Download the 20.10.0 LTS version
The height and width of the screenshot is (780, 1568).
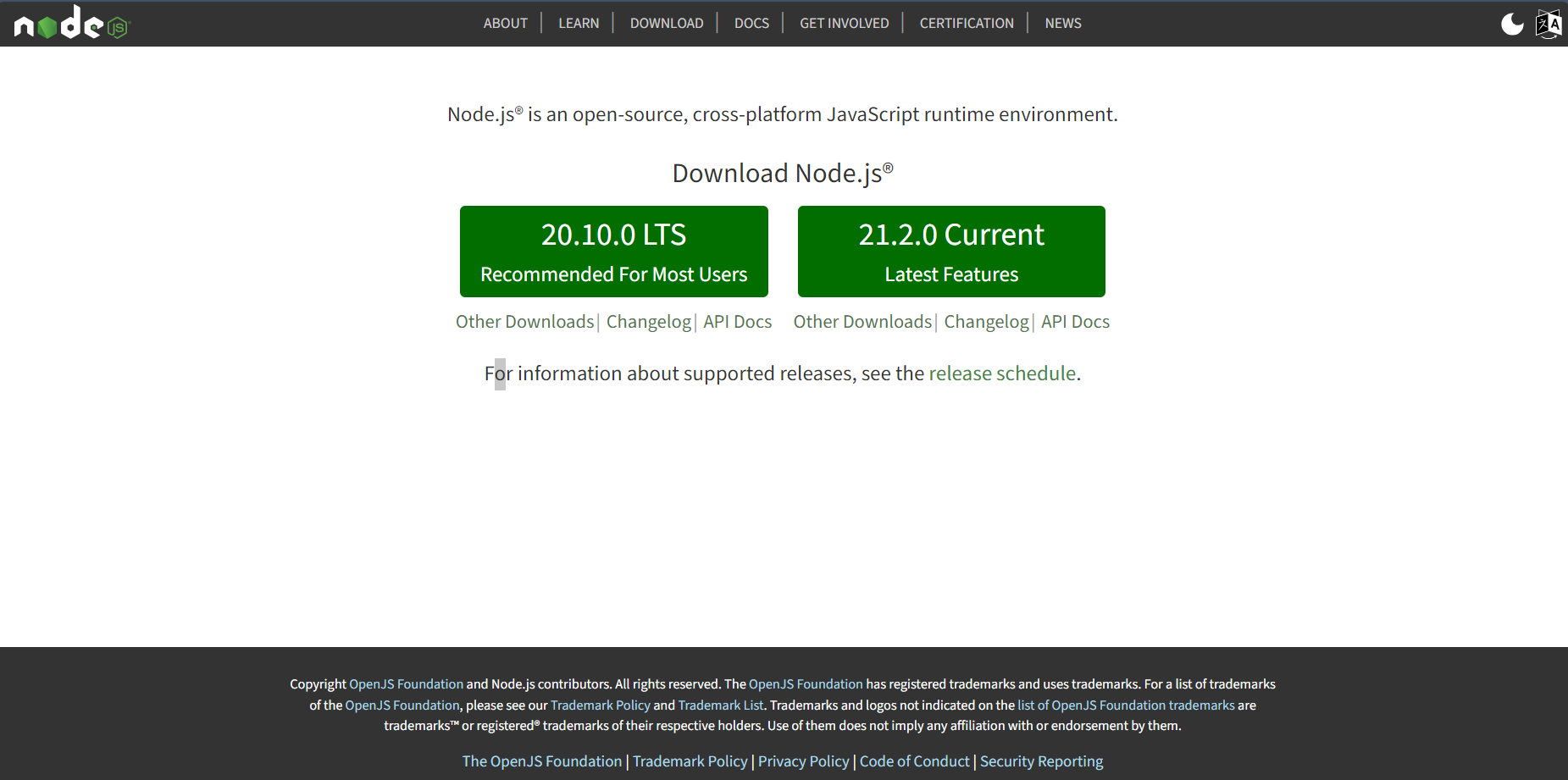click(614, 252)
